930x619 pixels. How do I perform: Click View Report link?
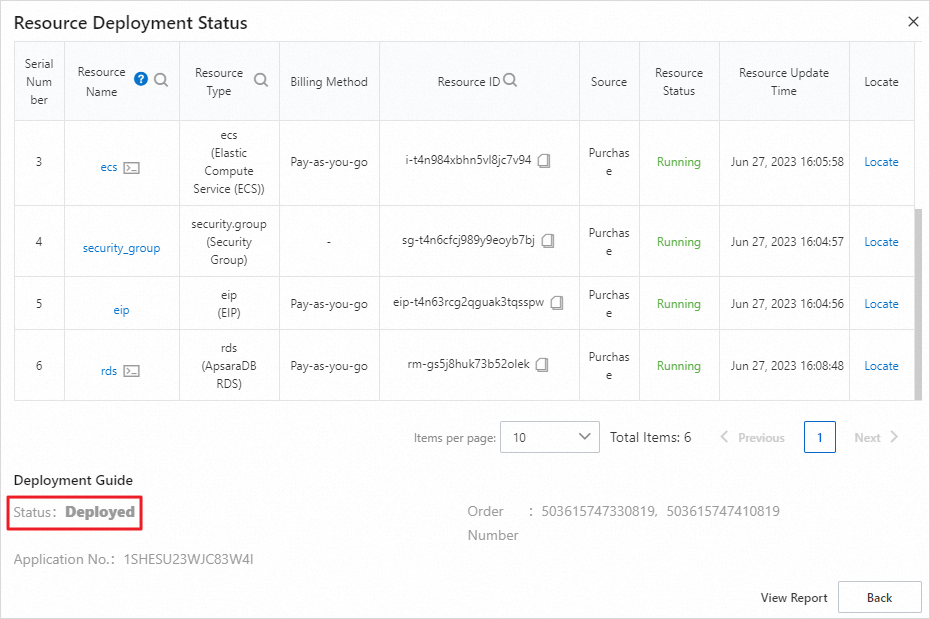[794, 598]
